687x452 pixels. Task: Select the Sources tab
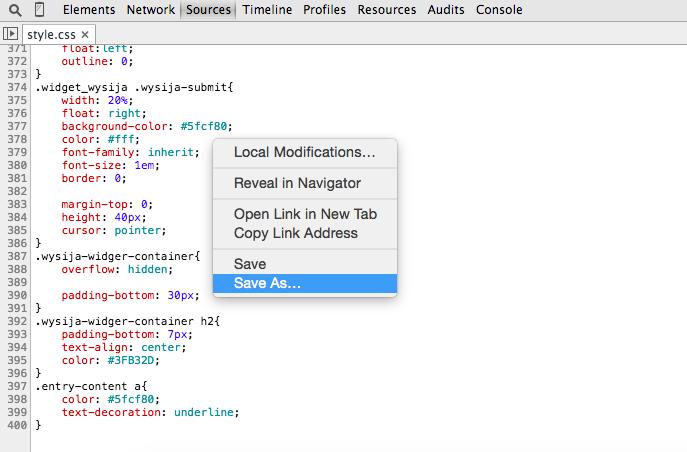point(208,11)
